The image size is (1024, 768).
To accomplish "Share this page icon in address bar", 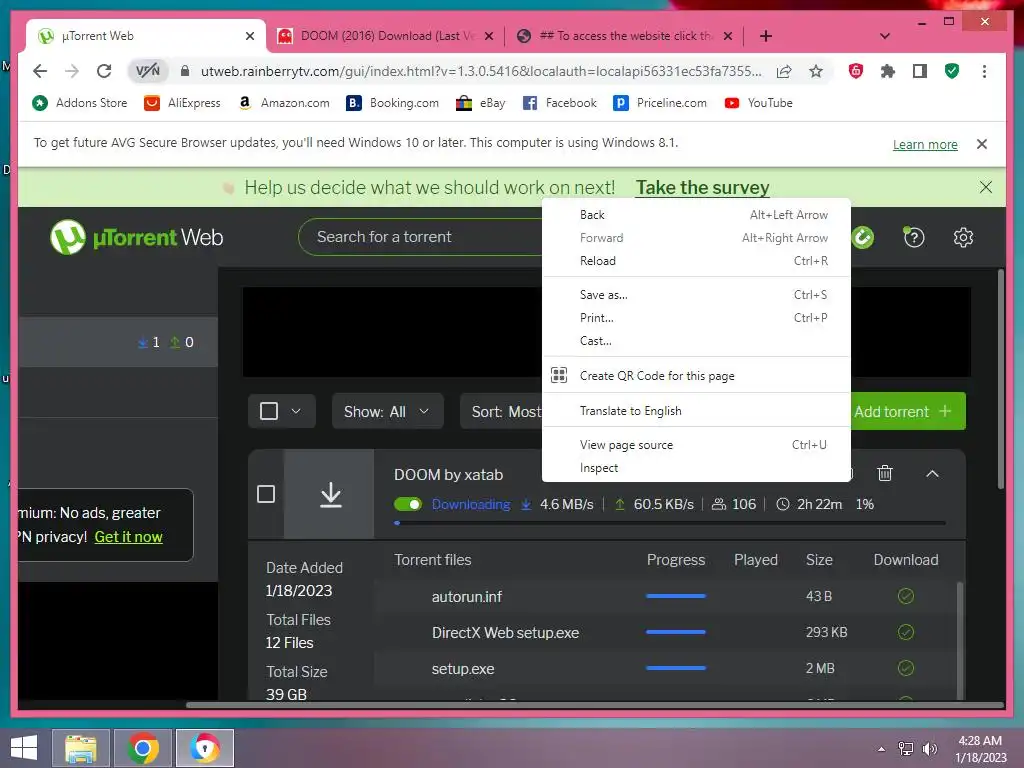I will point(784,71).
